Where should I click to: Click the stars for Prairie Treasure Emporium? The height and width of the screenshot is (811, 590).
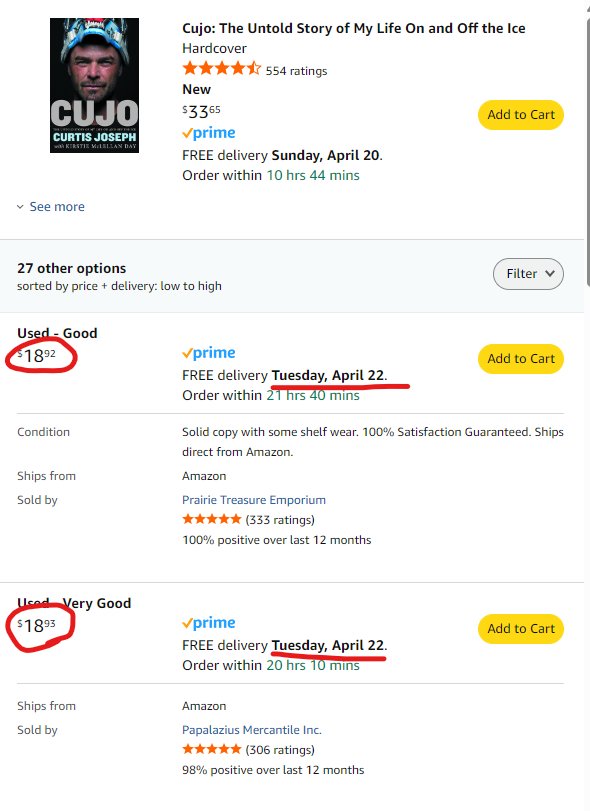[212, 519]
